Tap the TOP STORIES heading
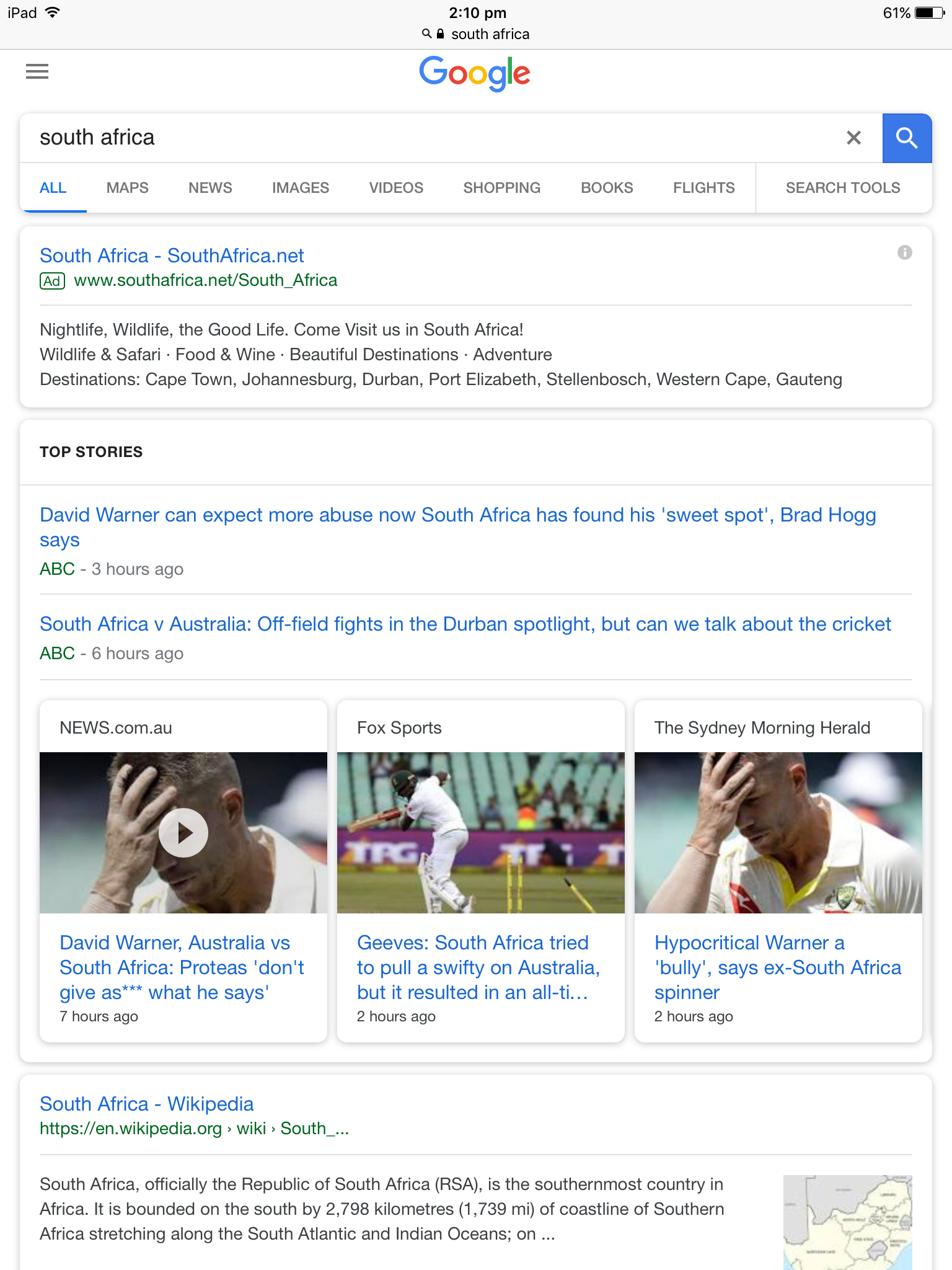The width and height of the screenshot is (952, 1270). click(x=91, y=452)
